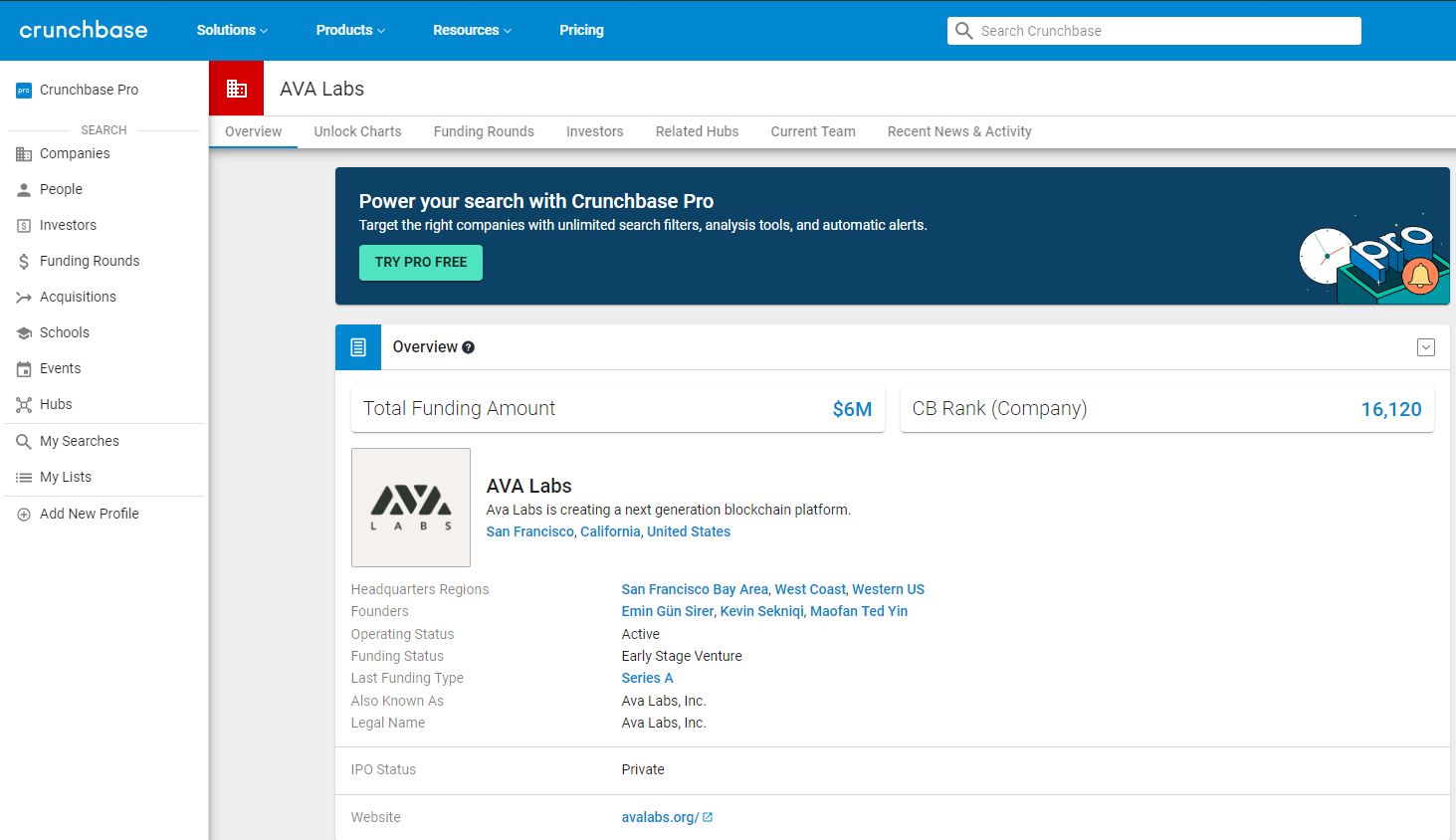Click the TRY PRO FREE button
1456x840 pixels.
coord(421,263)
